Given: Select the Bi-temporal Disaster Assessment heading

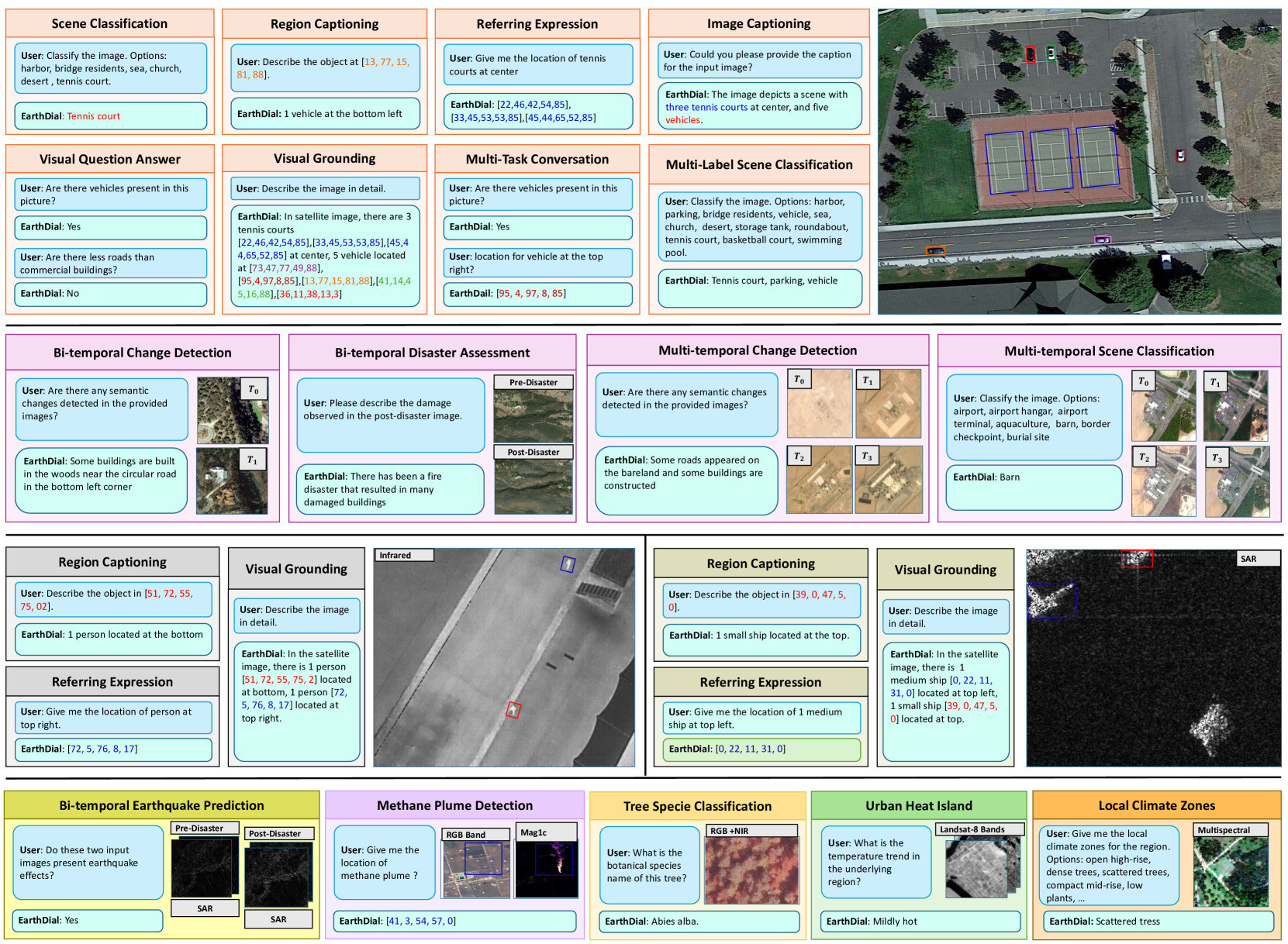Looking at the screenshot, I should [x=433, y=353].
